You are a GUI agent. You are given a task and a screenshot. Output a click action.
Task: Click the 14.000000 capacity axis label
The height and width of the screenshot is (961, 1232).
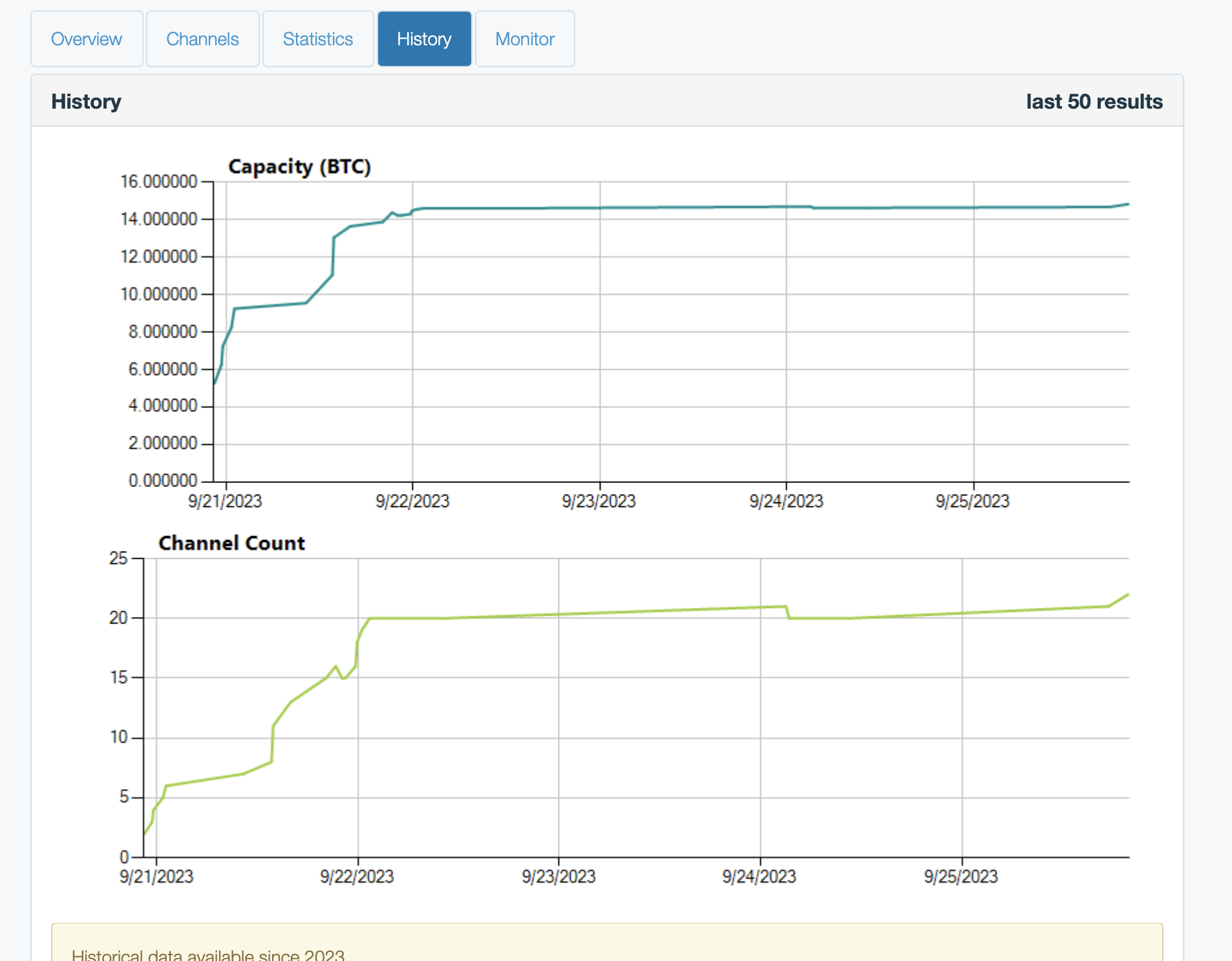tap(159, 219)
